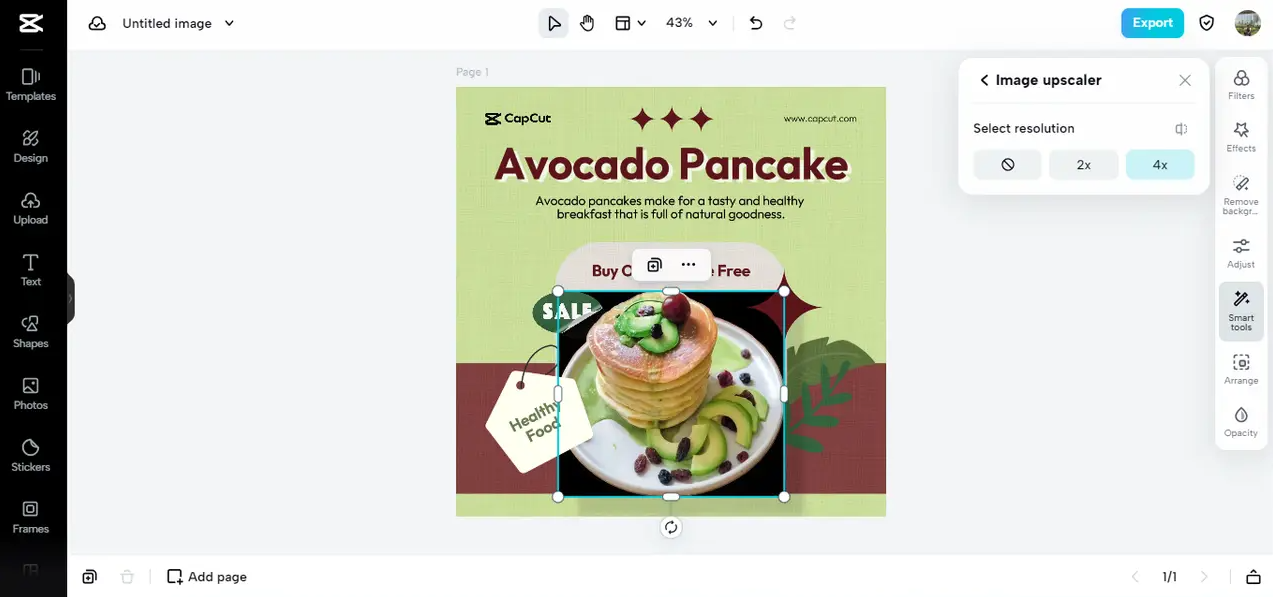1273x597 pixels.
Task: Open the Templates panel
Action: (31, 85)
